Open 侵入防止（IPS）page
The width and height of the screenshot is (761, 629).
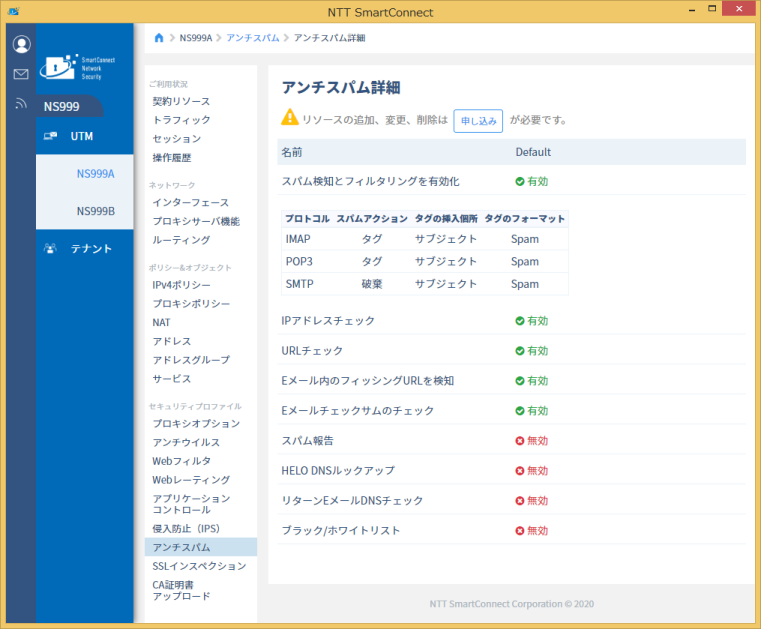186,529
